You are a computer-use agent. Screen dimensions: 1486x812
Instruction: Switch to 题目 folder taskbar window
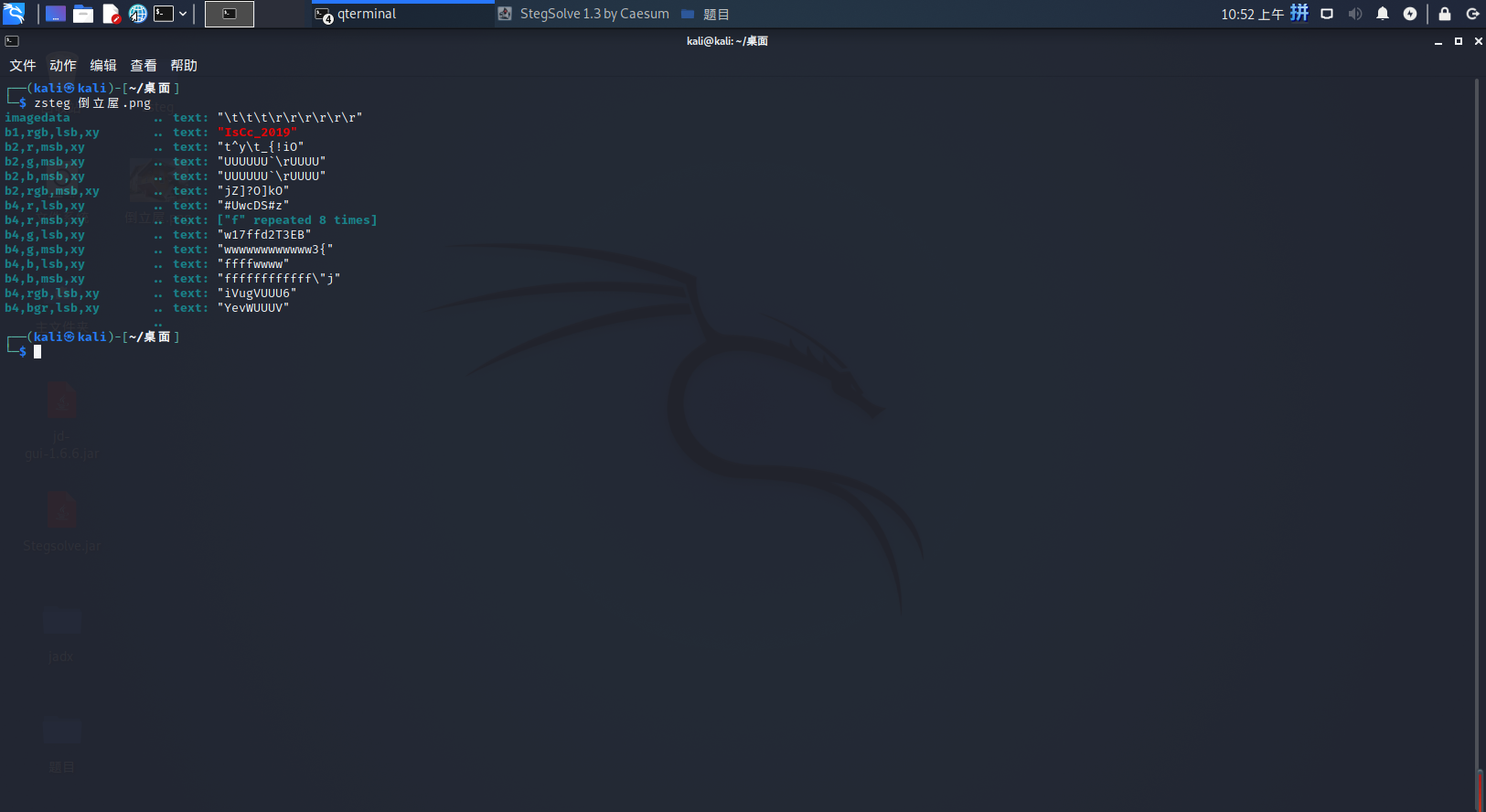point(705,14)
